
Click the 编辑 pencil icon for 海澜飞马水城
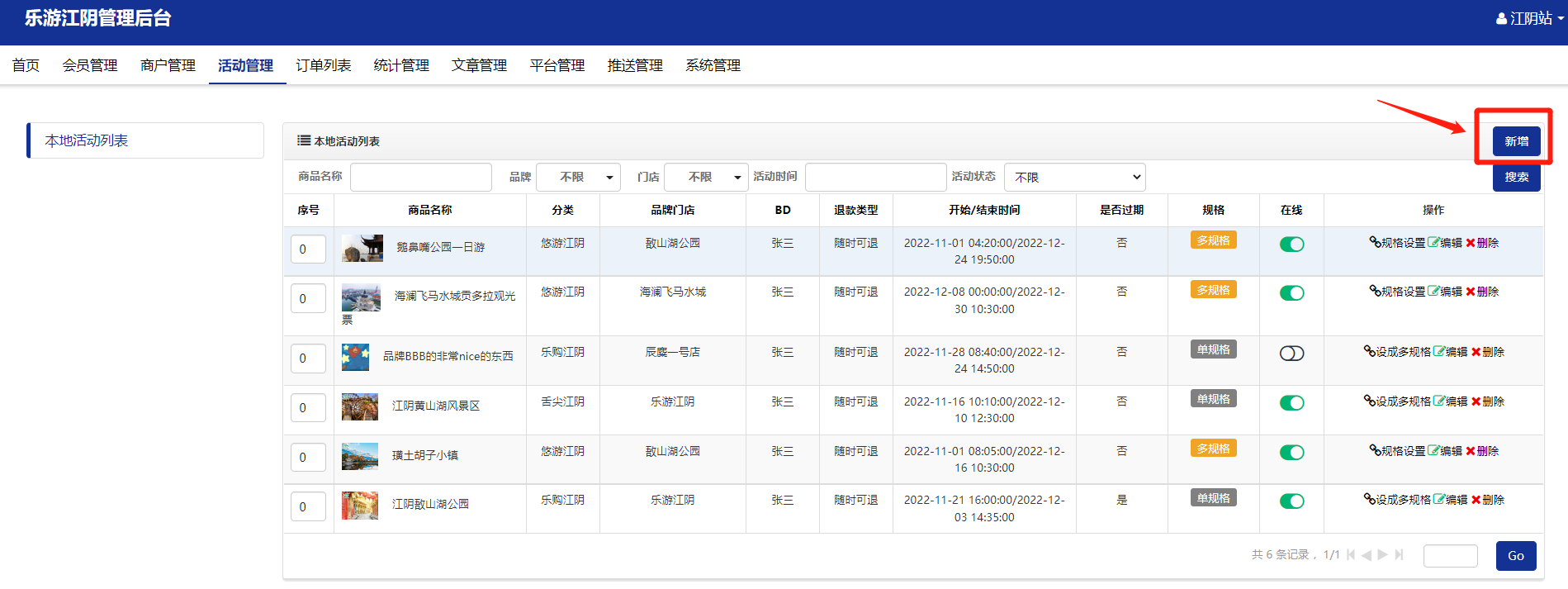[x=1434, y=291]
